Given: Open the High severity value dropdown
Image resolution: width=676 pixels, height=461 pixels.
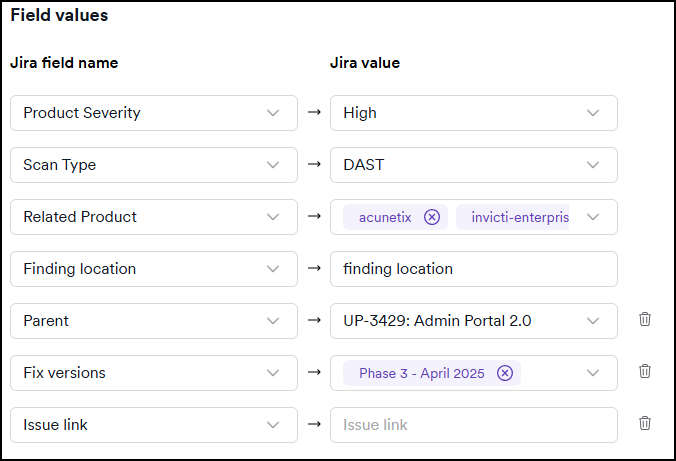Looking at the screenshot, I should (474, 113).
